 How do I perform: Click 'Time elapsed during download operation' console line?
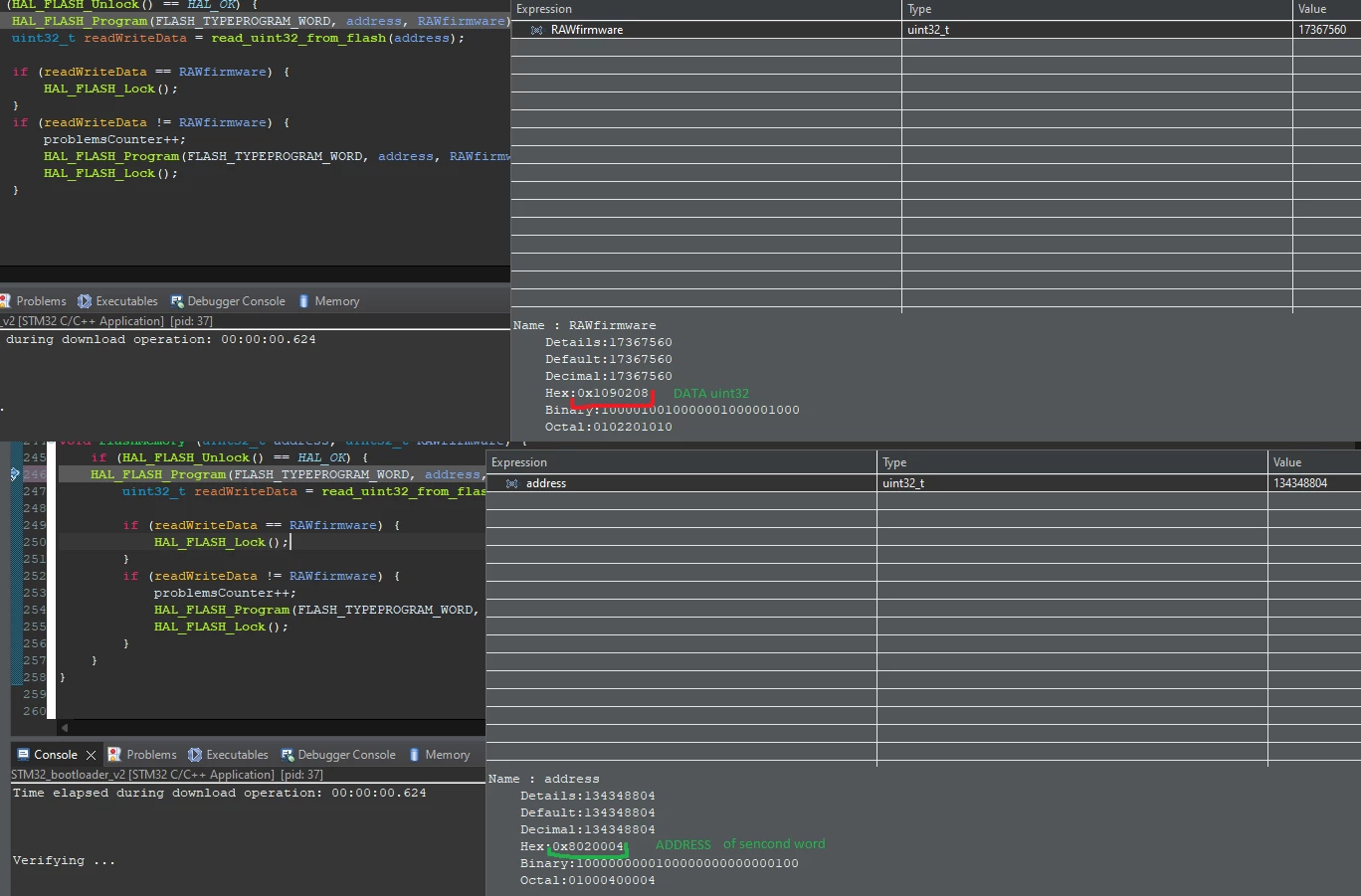click(x=219, y=793)
